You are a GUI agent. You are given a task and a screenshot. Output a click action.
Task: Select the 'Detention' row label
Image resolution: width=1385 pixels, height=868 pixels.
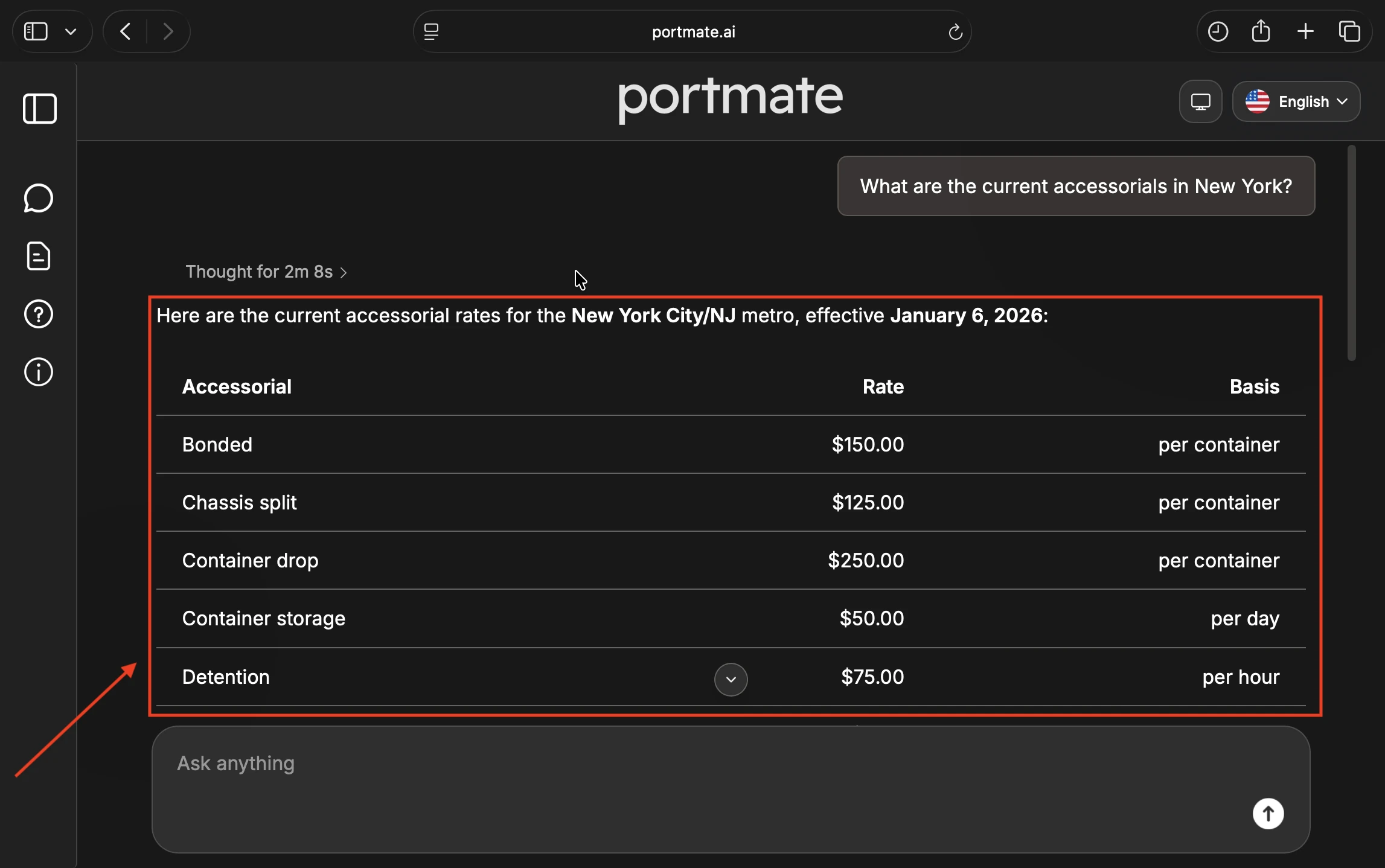[x=226, y=677]
